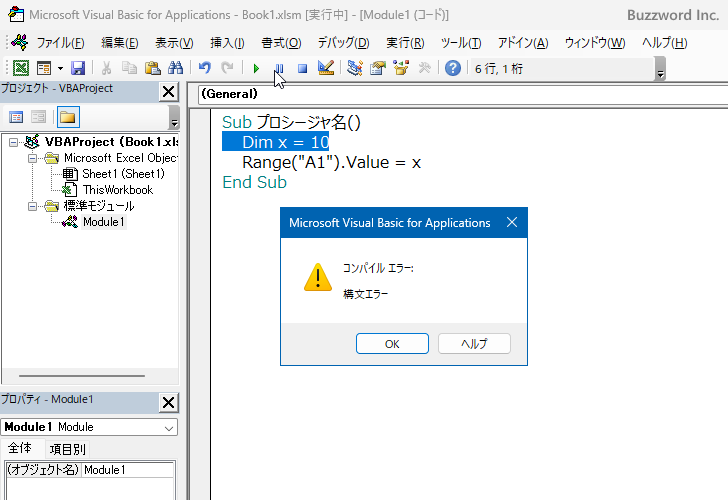Open the (General) object combo box
This screenshot has width=728, height=500.
coord(462,94)
